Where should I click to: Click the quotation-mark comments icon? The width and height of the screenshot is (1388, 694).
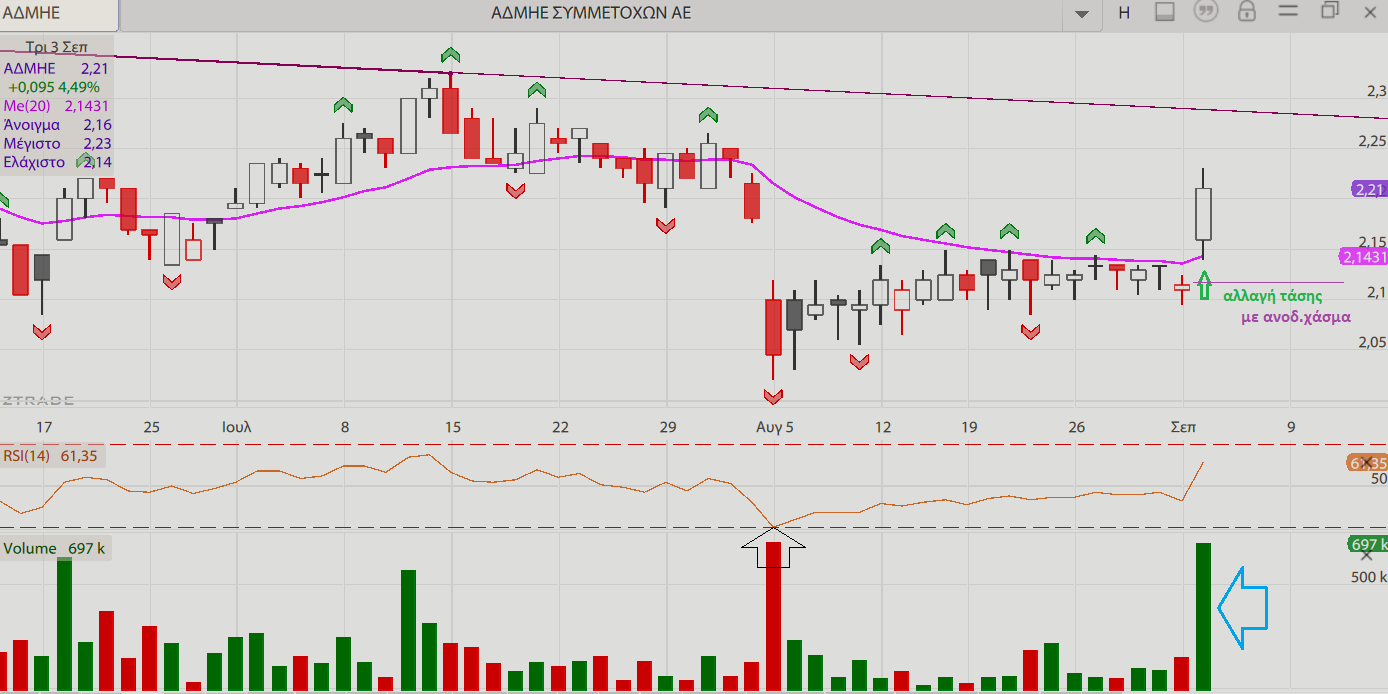[x=1206, y=12]
